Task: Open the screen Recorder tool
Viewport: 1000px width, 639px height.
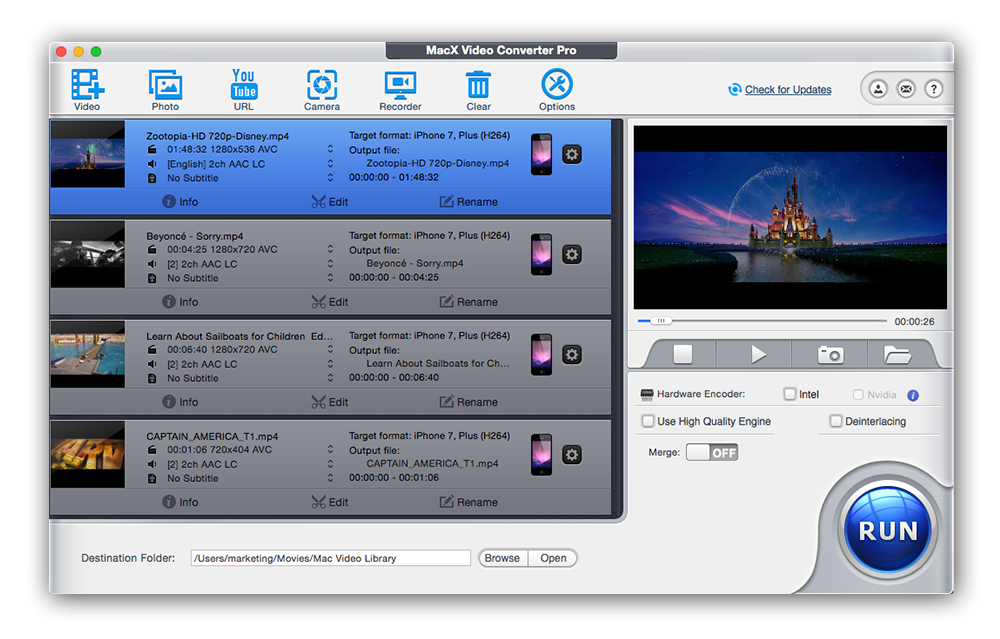Action: (x=401, y=90)
